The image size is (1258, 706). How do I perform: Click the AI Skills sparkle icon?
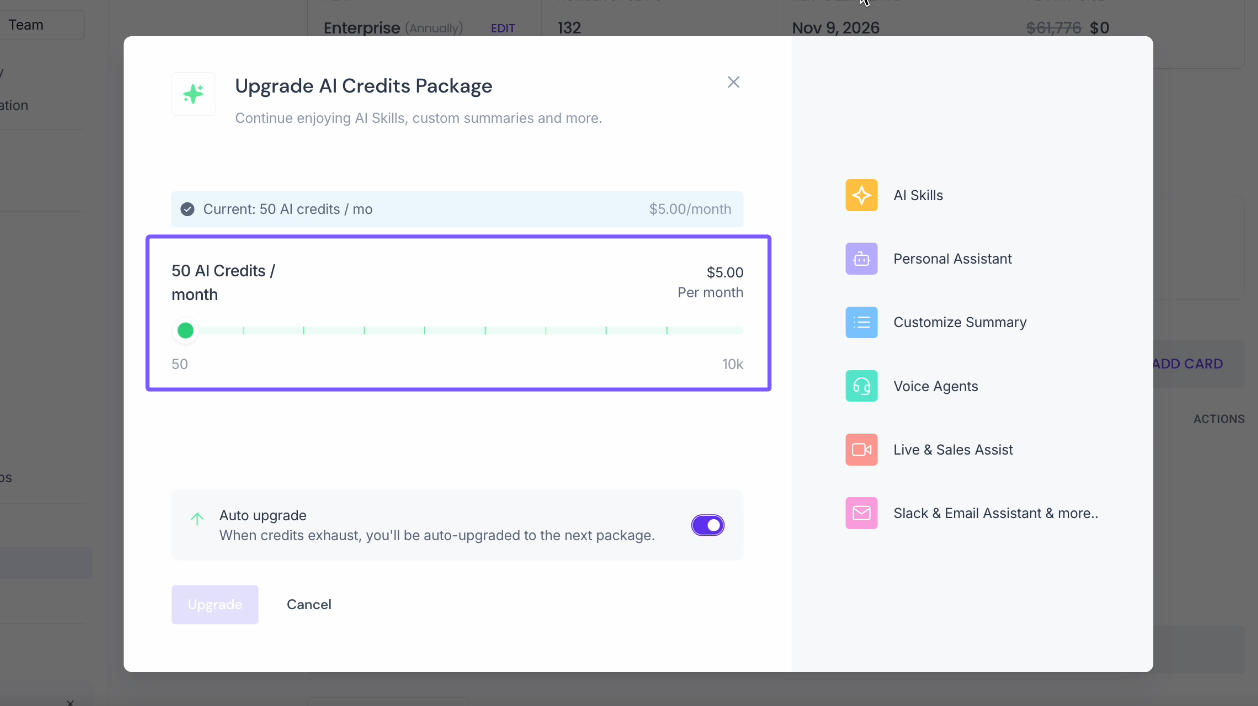(861, 195)
